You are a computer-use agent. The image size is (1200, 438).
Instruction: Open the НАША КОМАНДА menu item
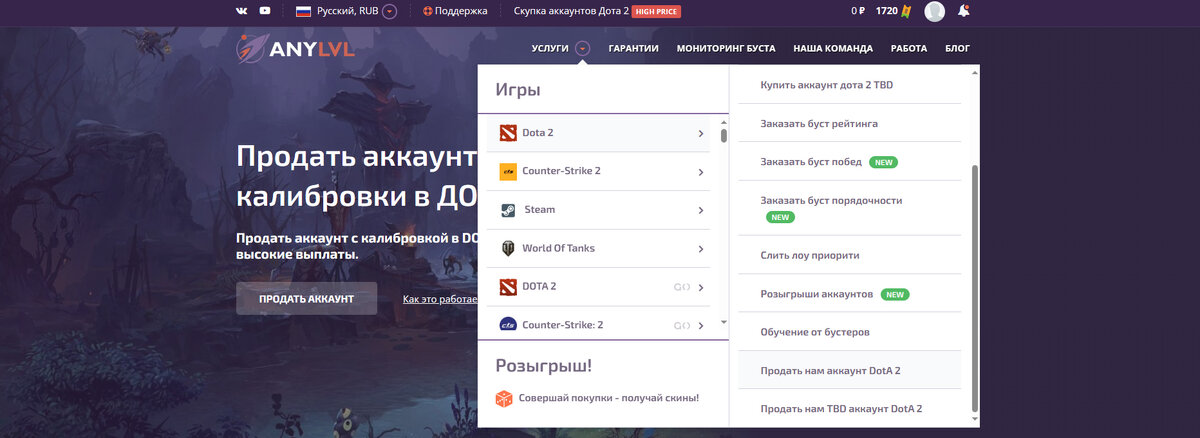click(x=833, y=48)
